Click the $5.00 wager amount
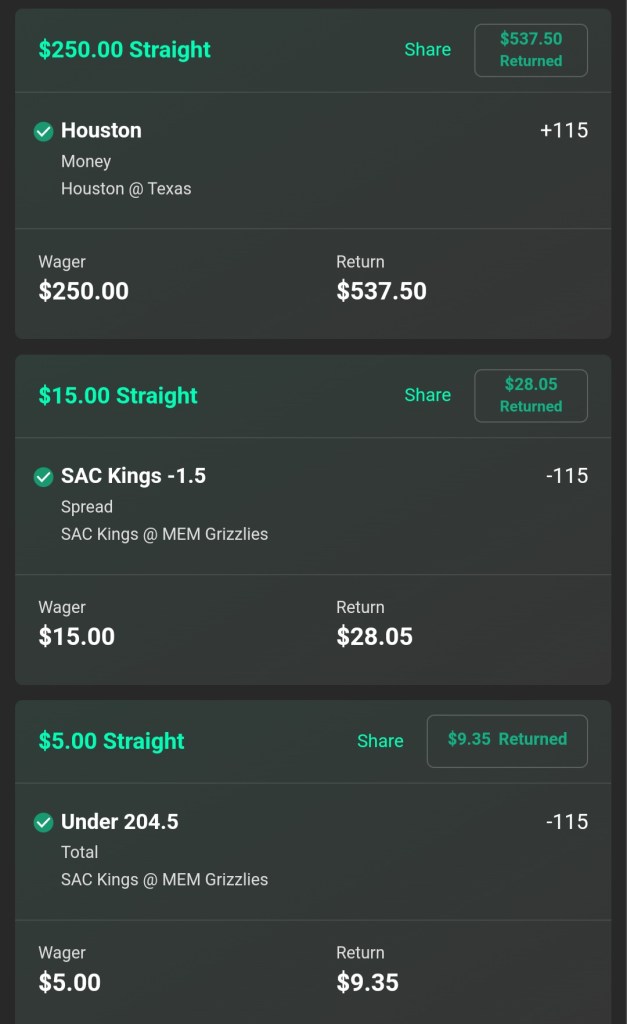The height and width of the screenshot is (1024, 627). [x=69, y=983]
